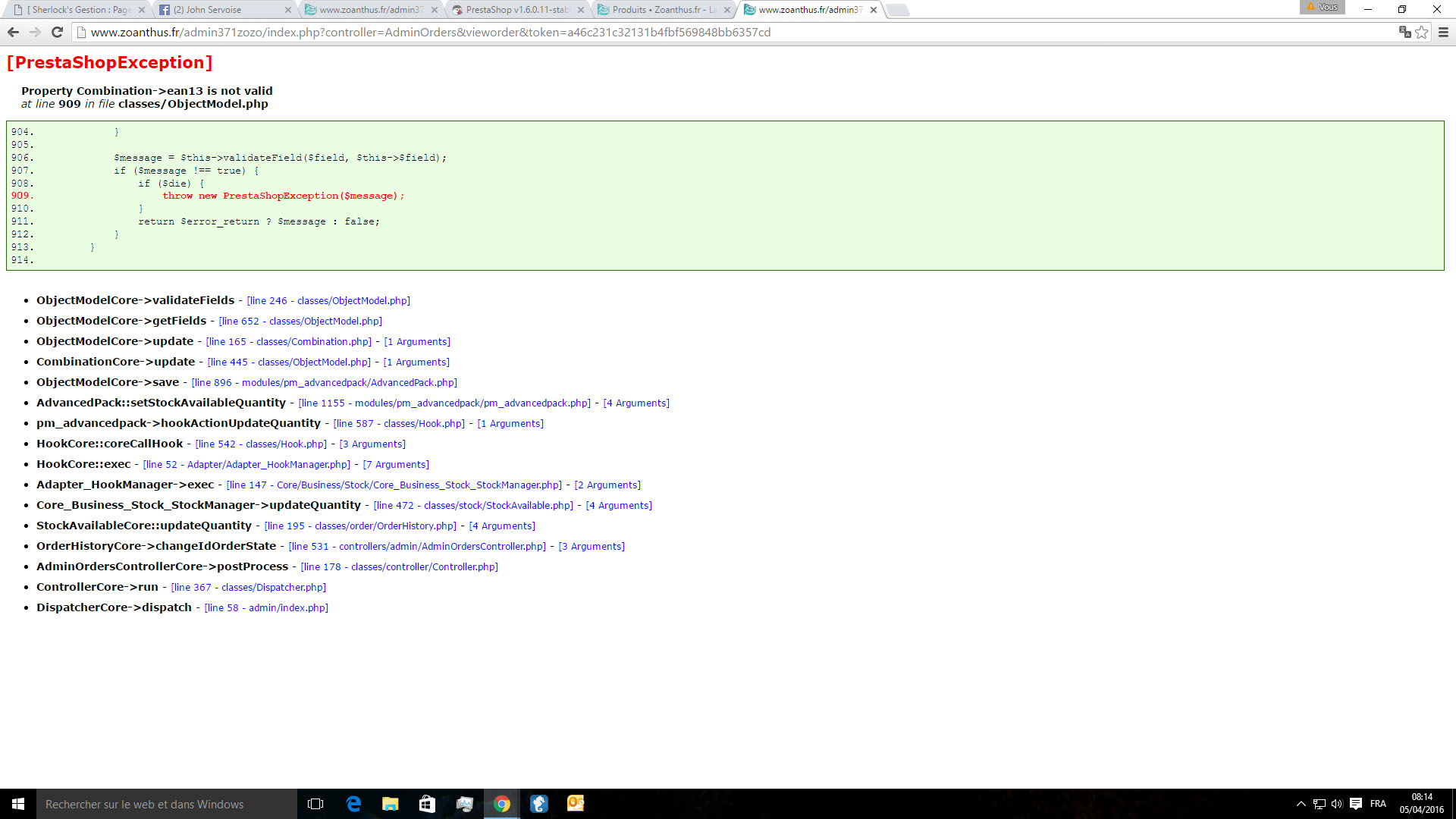Viewport: 1456px width, 819px height.
Task: Open line 531 AdminOrdersController.php link
Action: click(x=417, y=547)
